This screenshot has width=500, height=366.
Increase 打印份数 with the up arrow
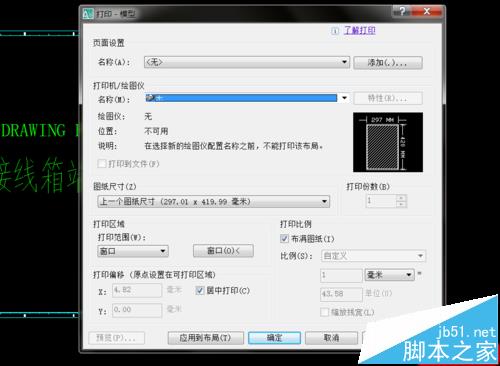[x=401, y=198]
